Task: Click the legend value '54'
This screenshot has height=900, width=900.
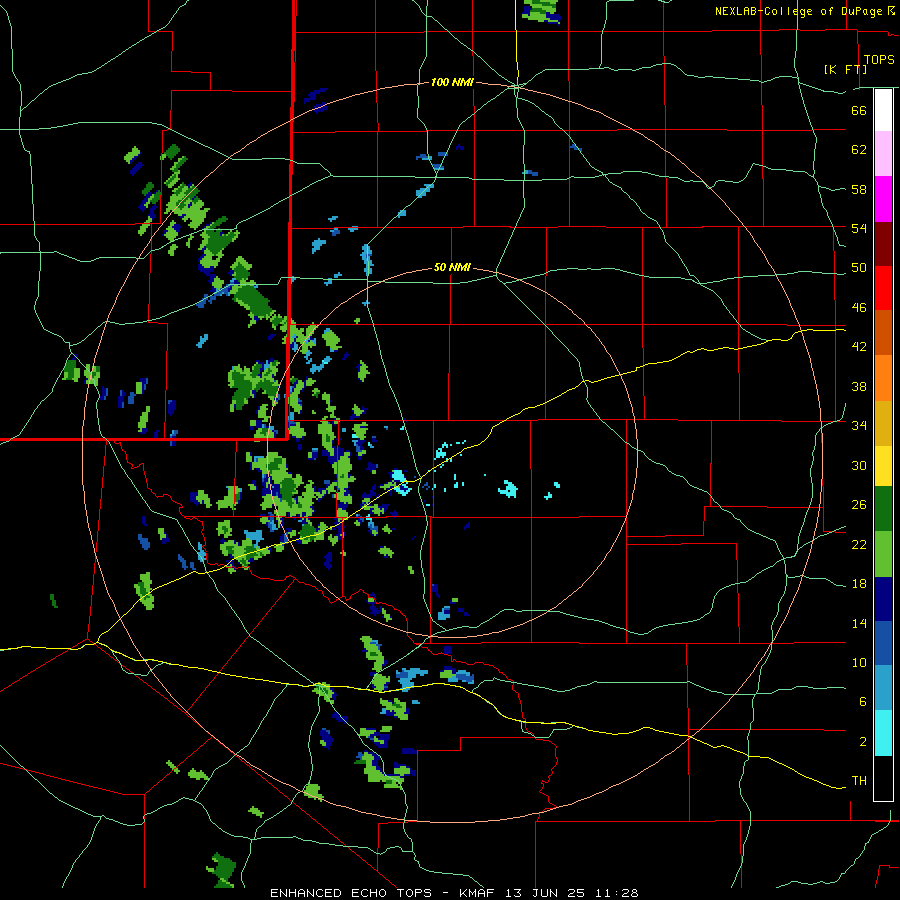Action: 859,228
